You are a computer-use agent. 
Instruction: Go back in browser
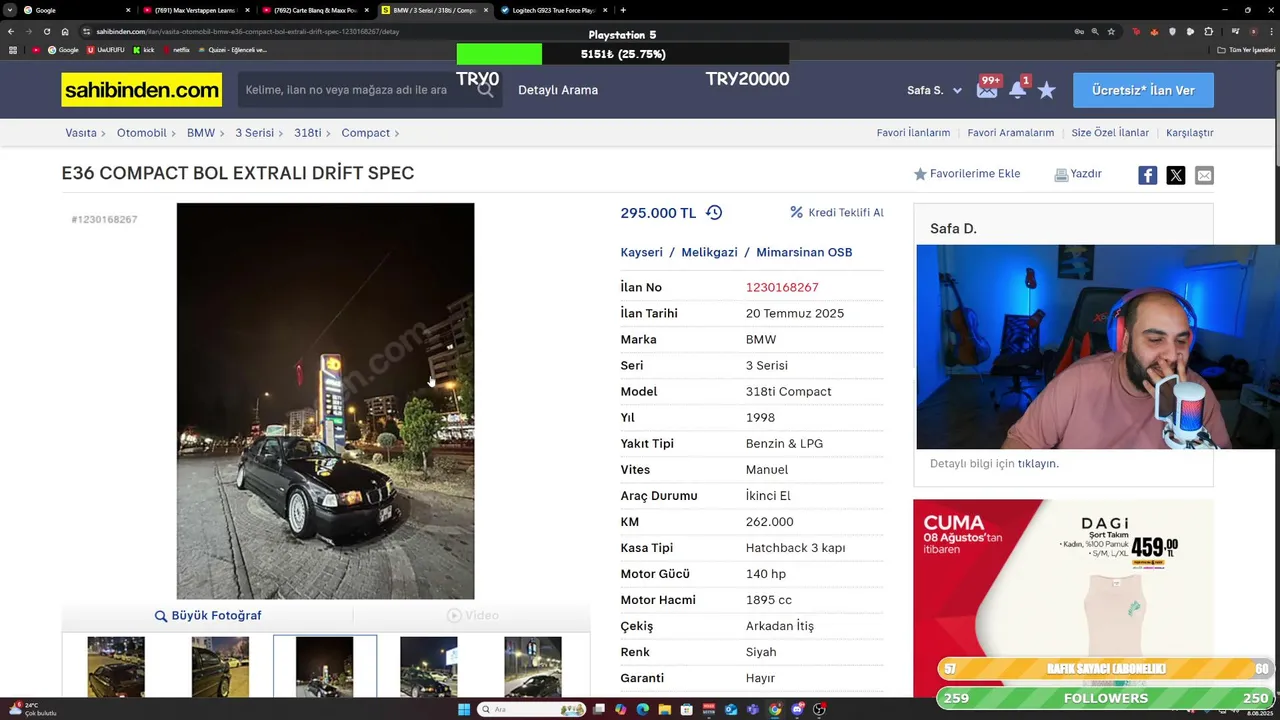[x=11, y=31]
